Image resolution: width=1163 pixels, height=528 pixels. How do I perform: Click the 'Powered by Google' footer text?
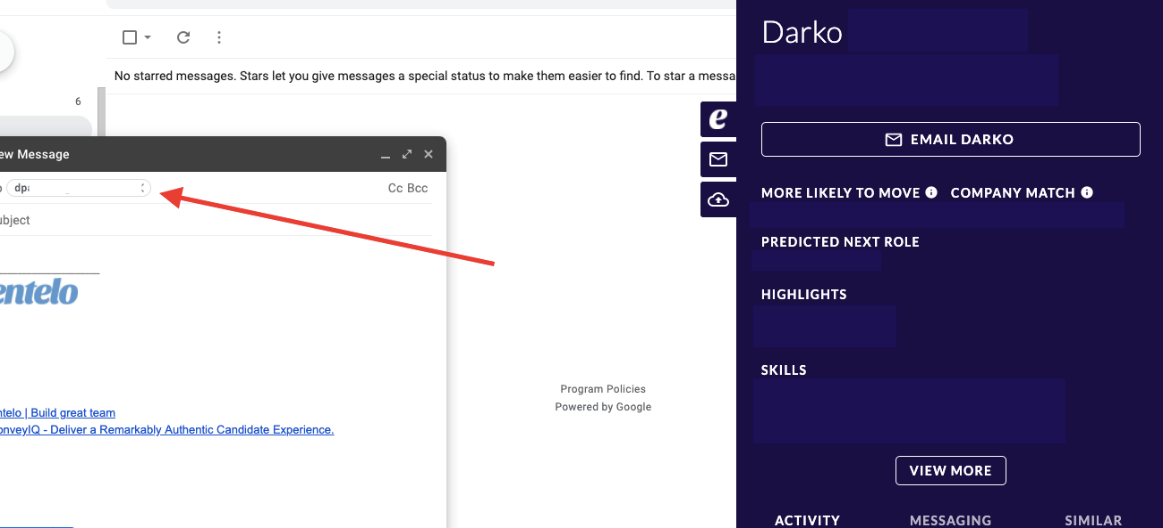point(603,406)
